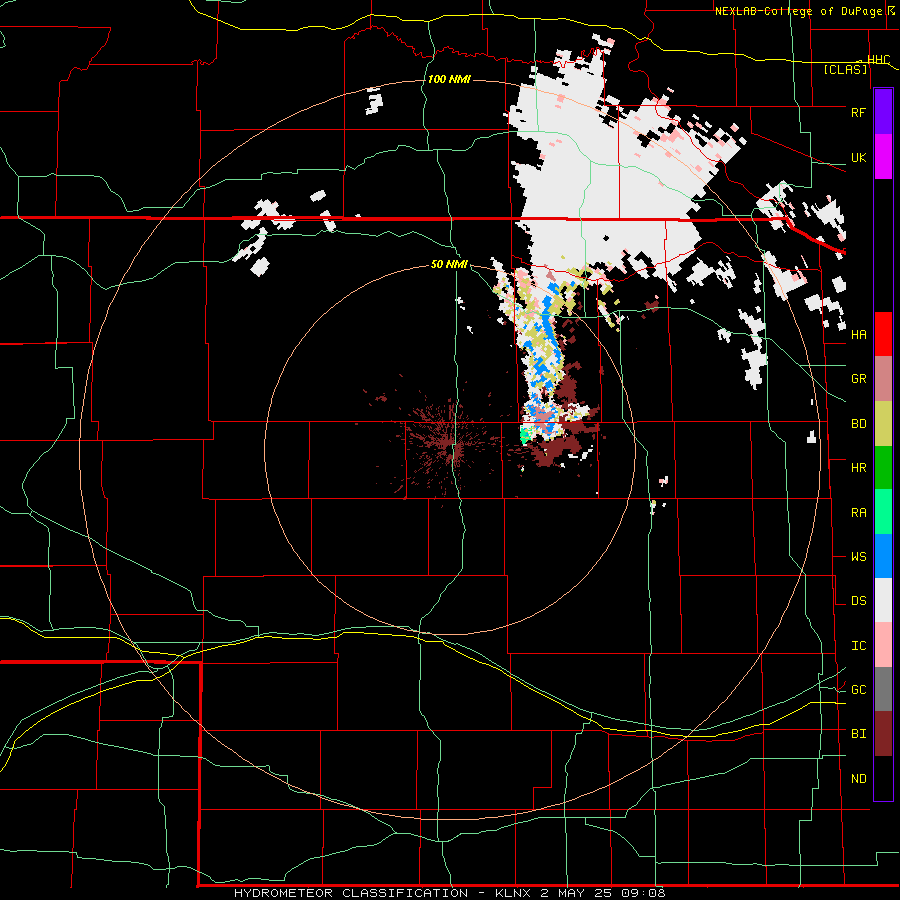Click the DS white color swatch
This screenshot has width=900, height=900.
coord(883,600)
